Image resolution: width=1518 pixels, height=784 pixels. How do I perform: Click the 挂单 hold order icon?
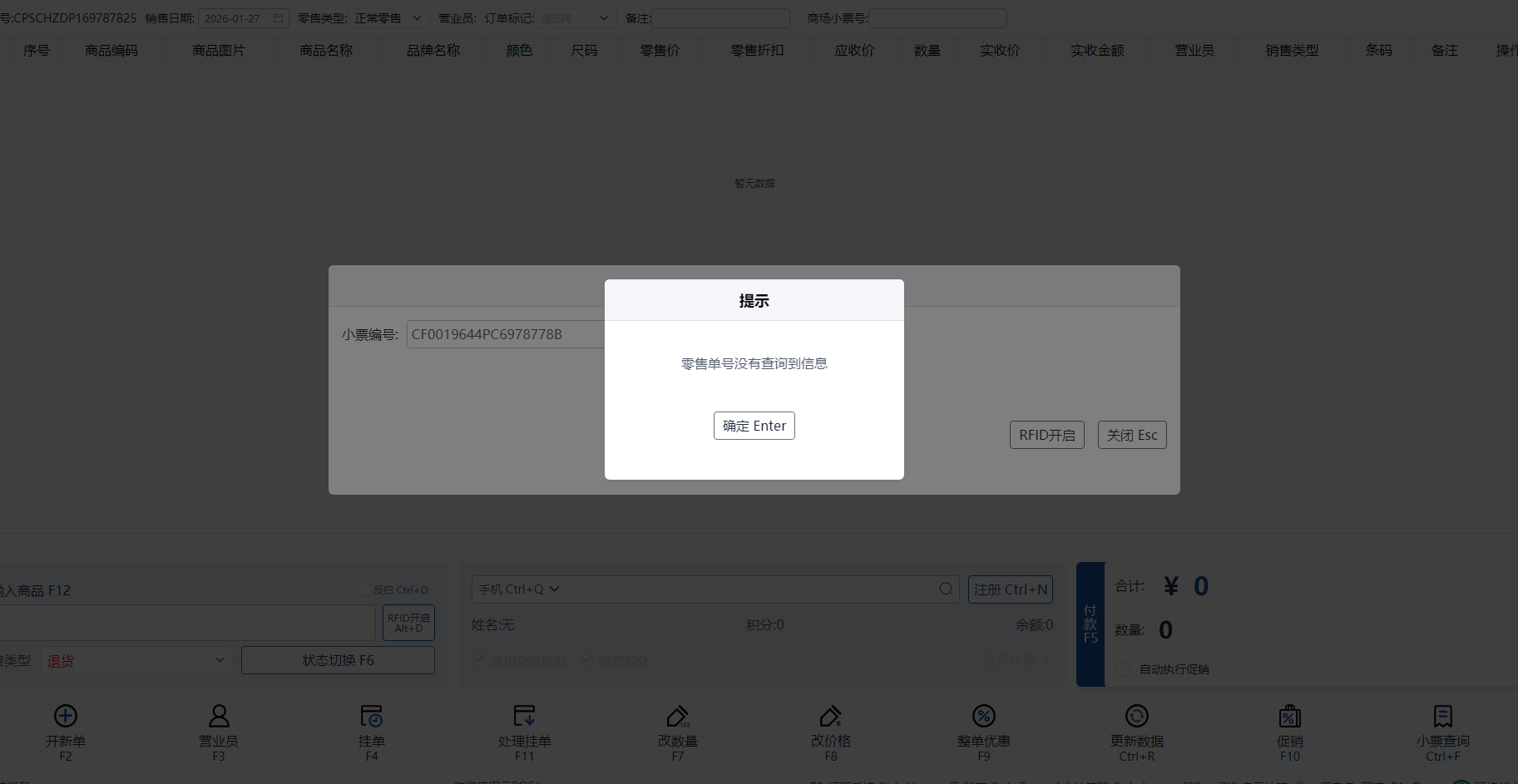[371, 716]
